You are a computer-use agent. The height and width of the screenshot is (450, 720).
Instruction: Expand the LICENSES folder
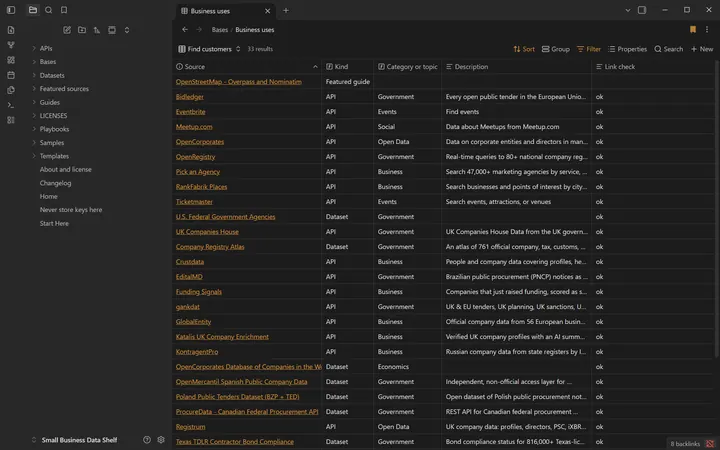[x=34, y=116]
